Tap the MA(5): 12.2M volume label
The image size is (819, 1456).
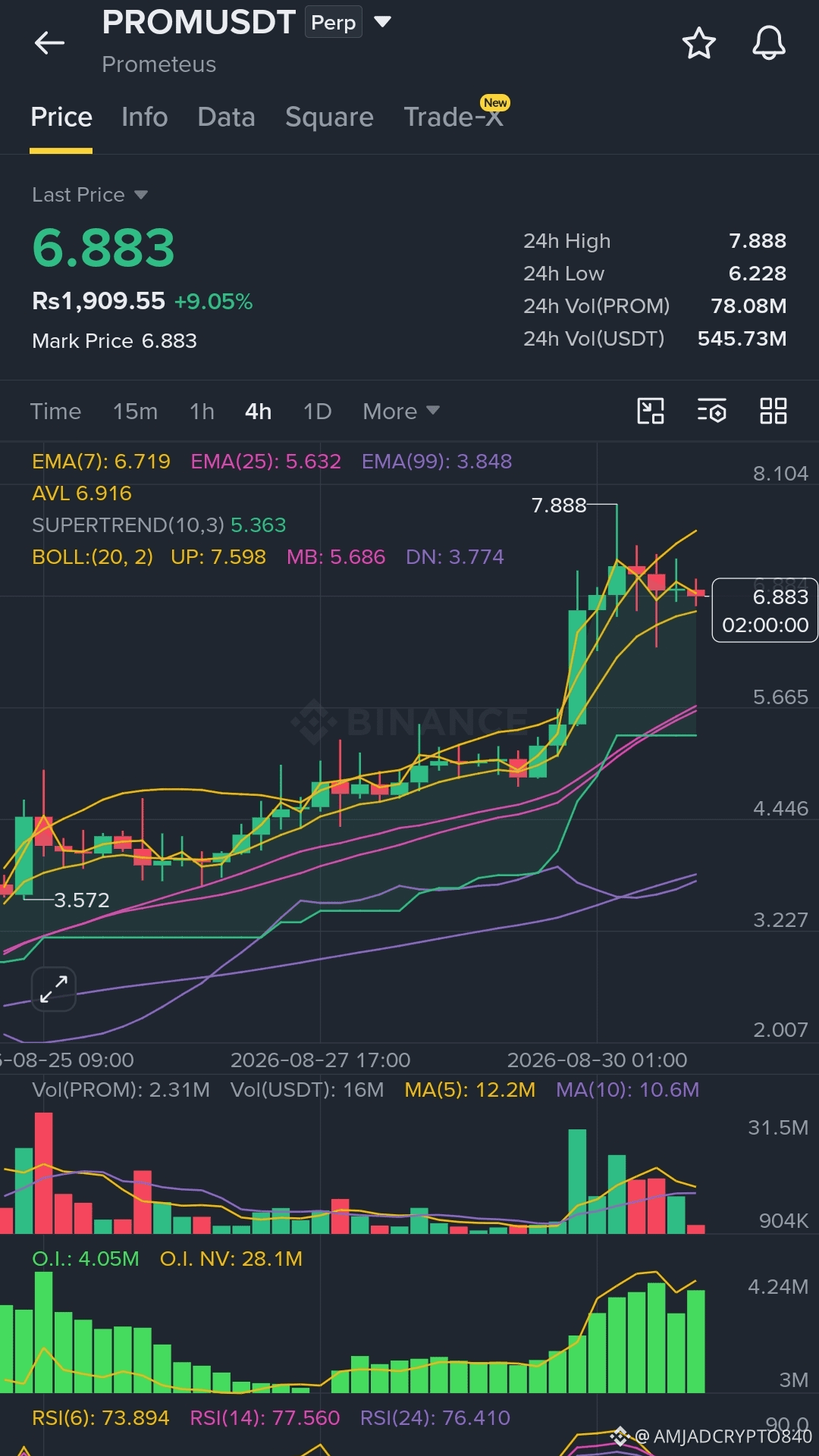coord(470,1090)
